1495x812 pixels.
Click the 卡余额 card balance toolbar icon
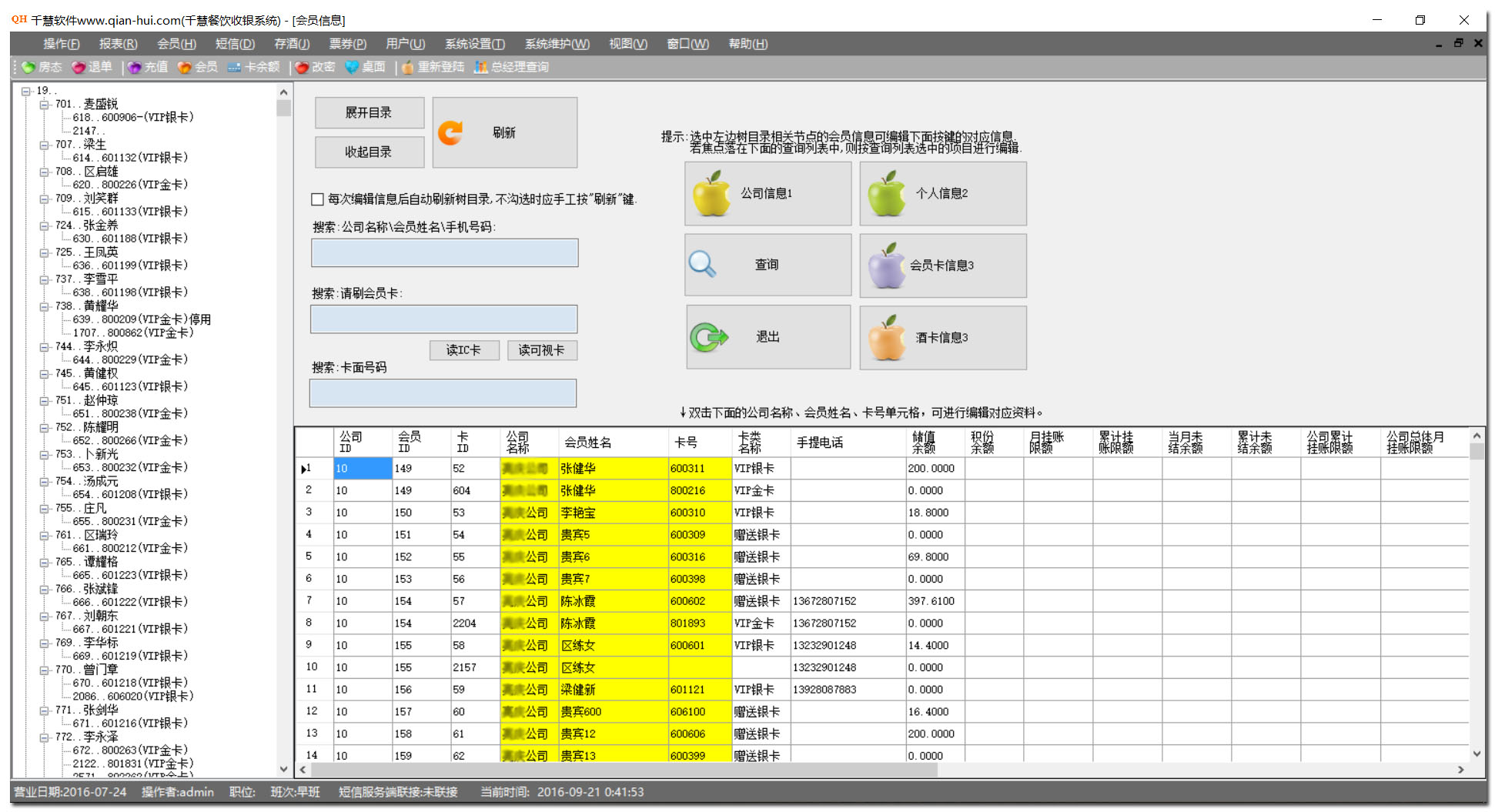pyautogui.click(x=253, y=68)
